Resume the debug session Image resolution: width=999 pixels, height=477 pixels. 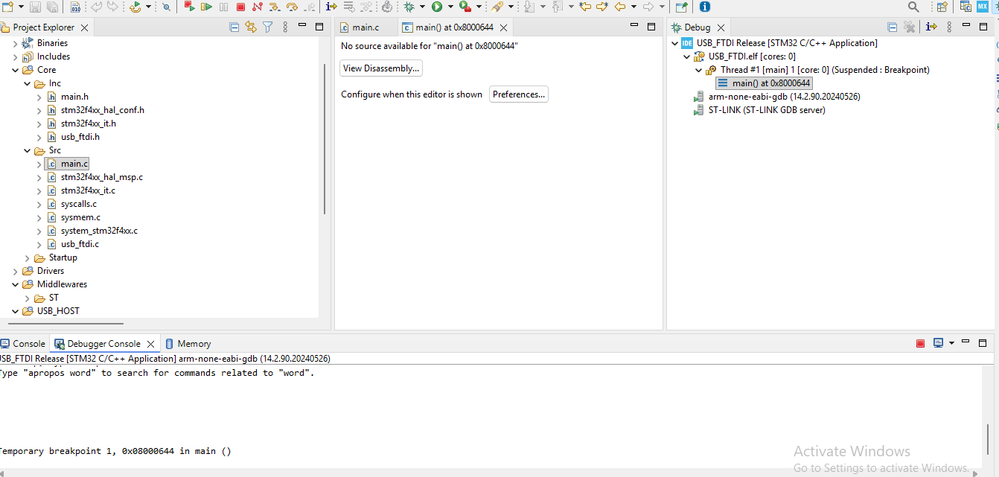(x=206, y=6)
